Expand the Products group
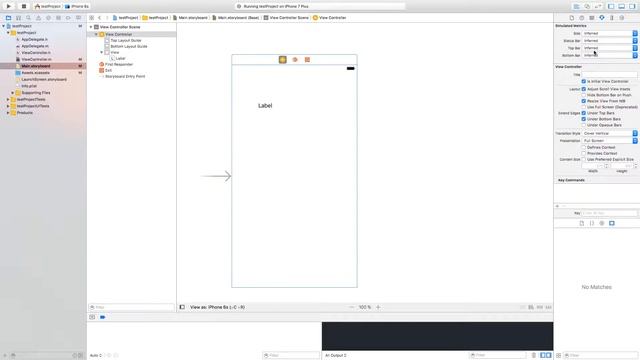 tap(8, 113)
